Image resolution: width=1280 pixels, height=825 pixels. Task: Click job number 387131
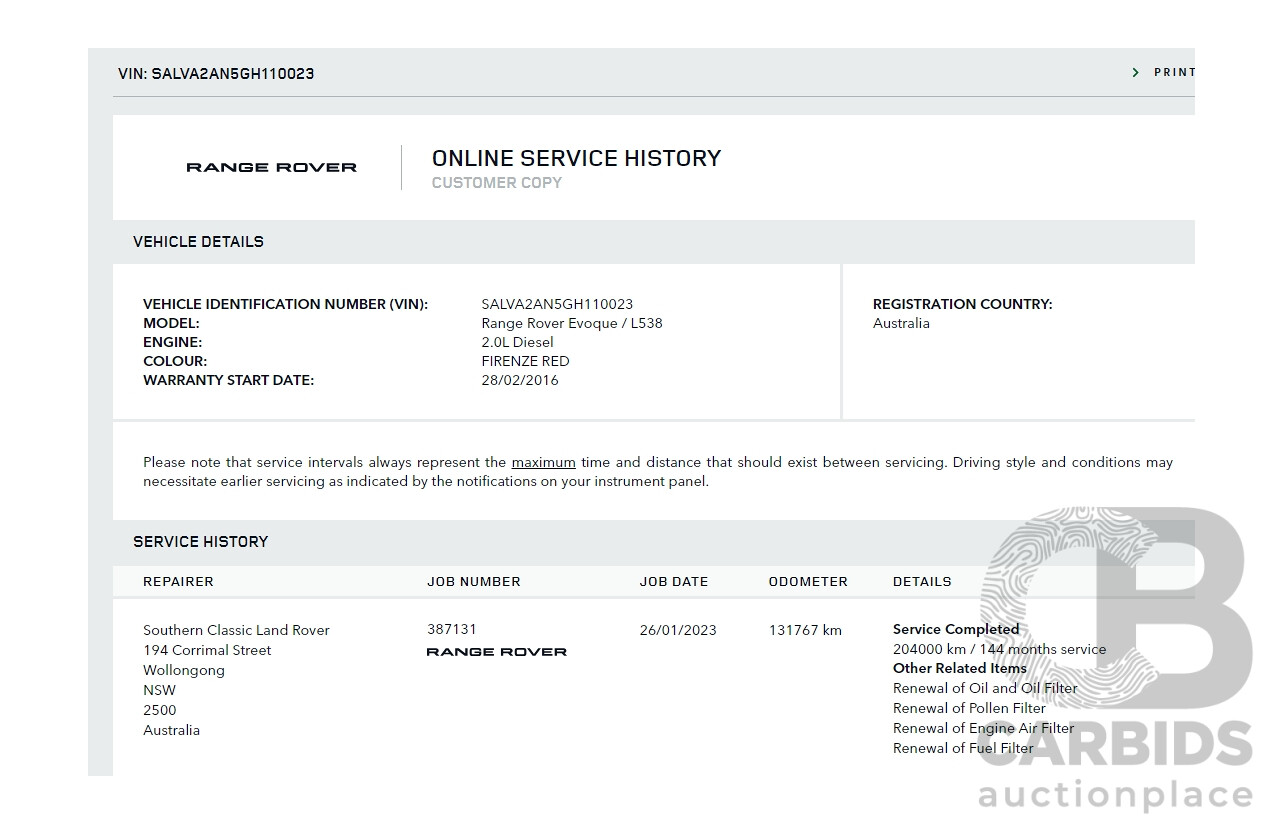click(x=451, y=629)
